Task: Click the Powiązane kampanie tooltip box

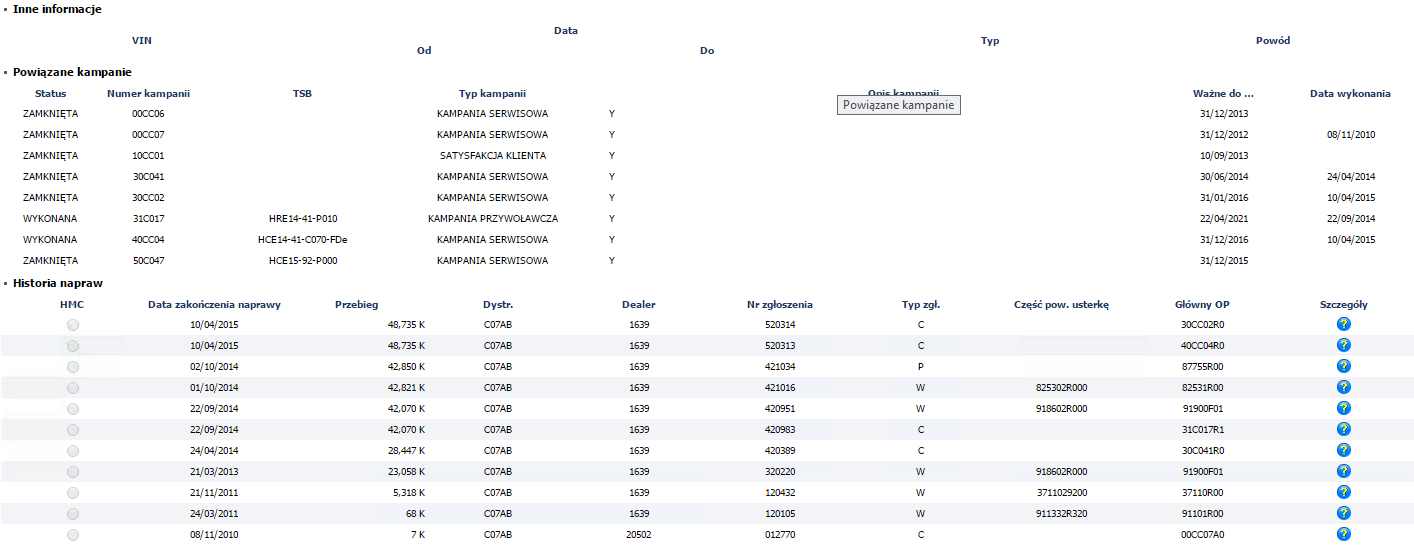Action: pyautogui.click(x=898, y=105)
